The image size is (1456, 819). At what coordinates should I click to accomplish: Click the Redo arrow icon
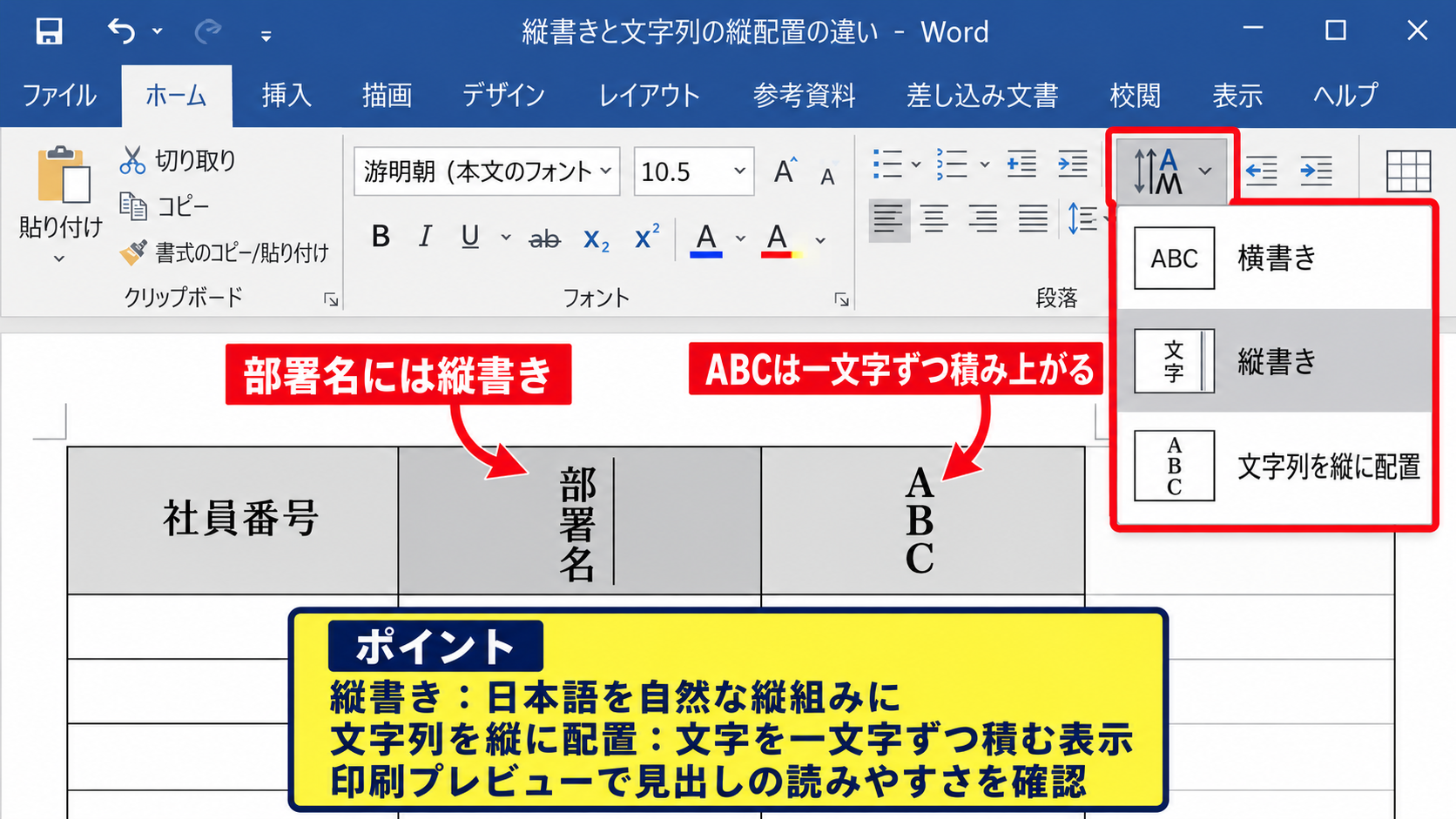(x=208, y=32)
